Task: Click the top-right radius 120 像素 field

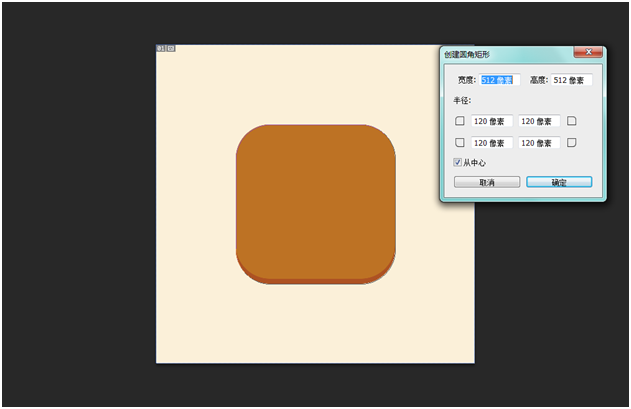Action: point(539,121)
